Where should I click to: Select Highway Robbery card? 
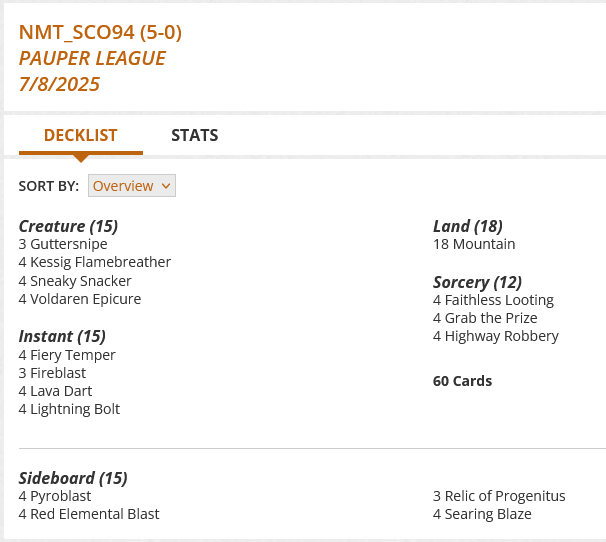pos(502,336)
